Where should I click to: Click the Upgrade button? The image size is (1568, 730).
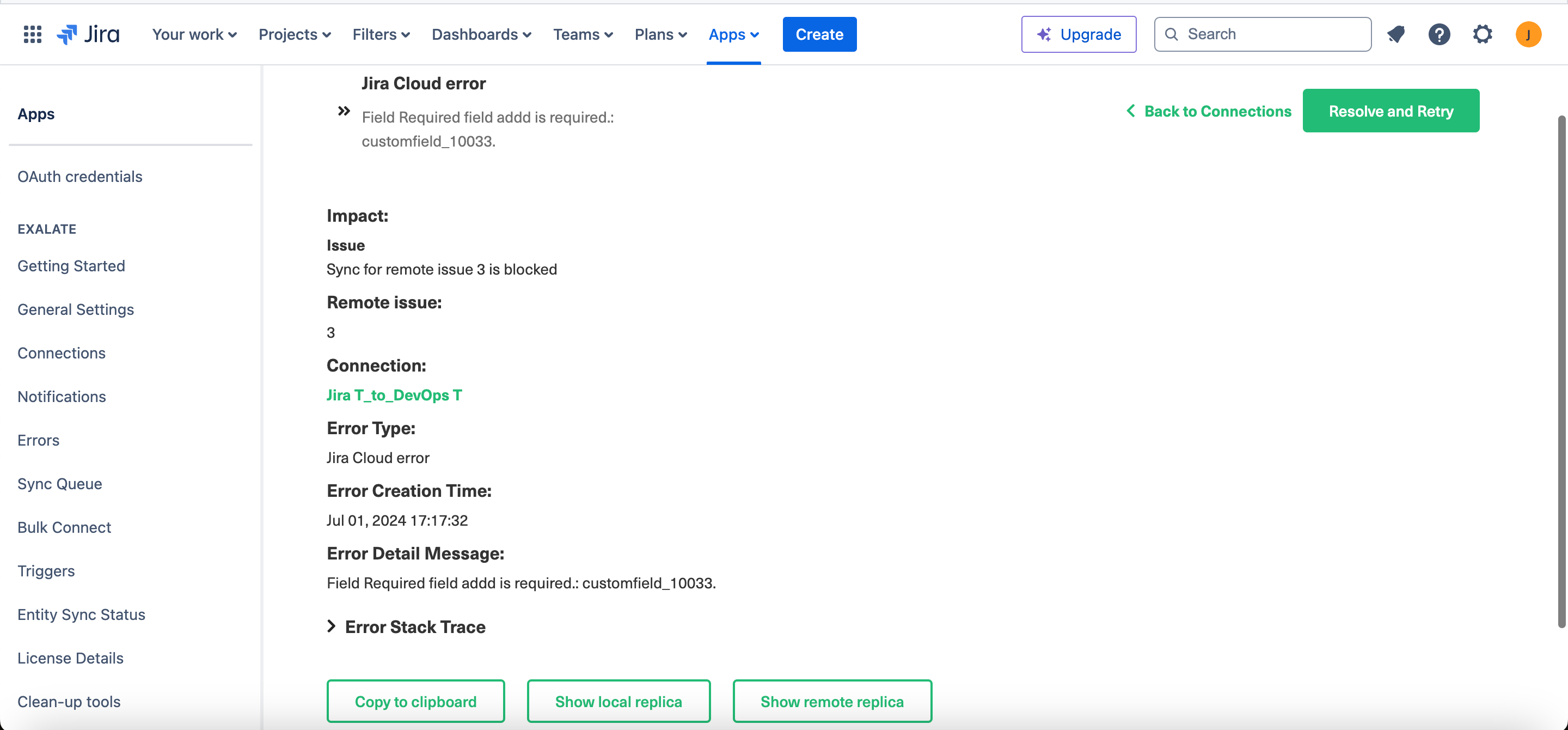(1079, 34)
